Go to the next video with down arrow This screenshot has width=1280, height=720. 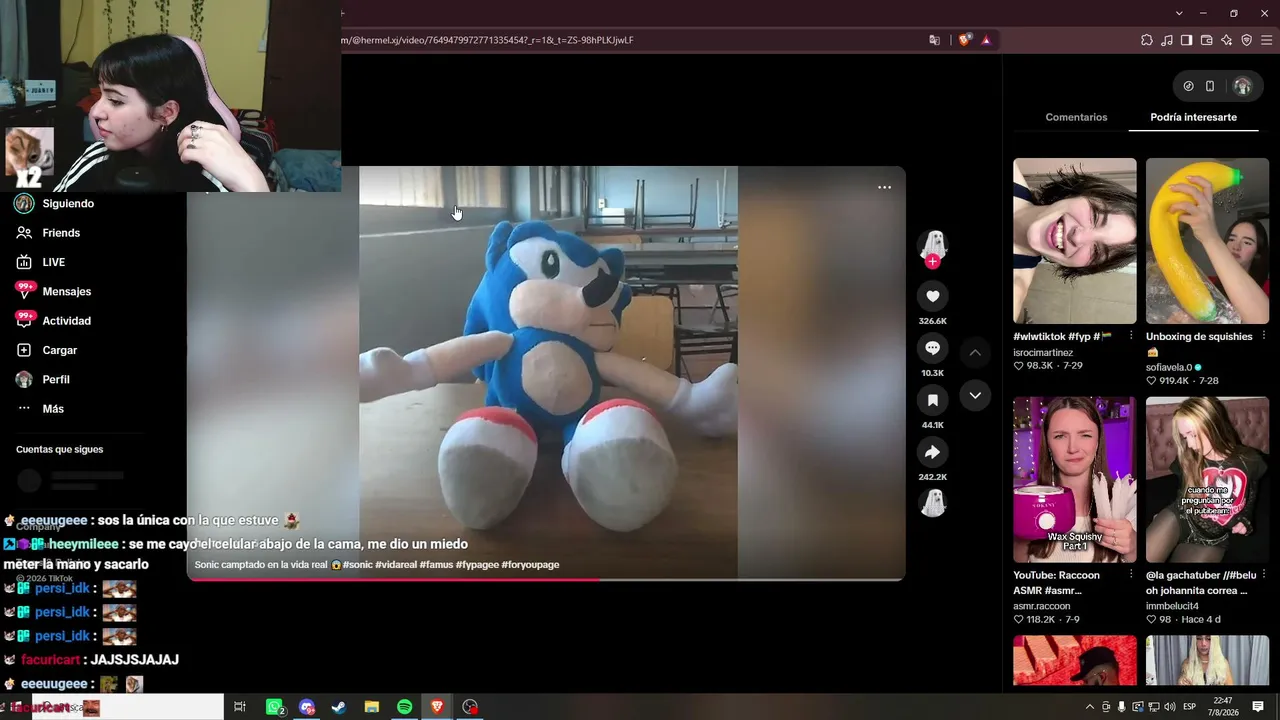tap(975, 396)
